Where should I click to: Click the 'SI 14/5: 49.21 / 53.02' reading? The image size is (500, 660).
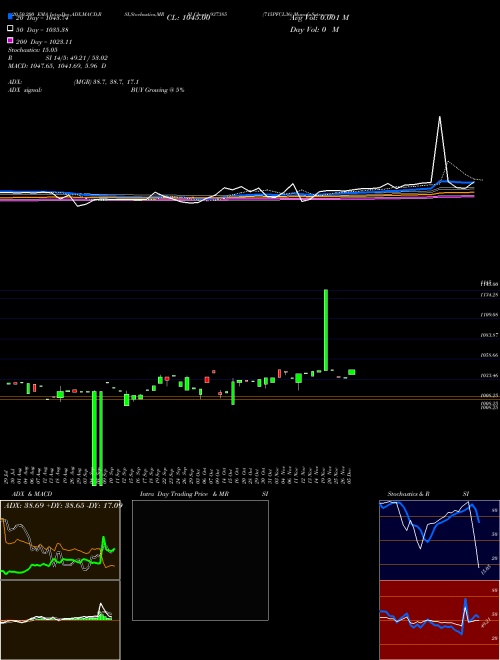(x=77, y=58)
